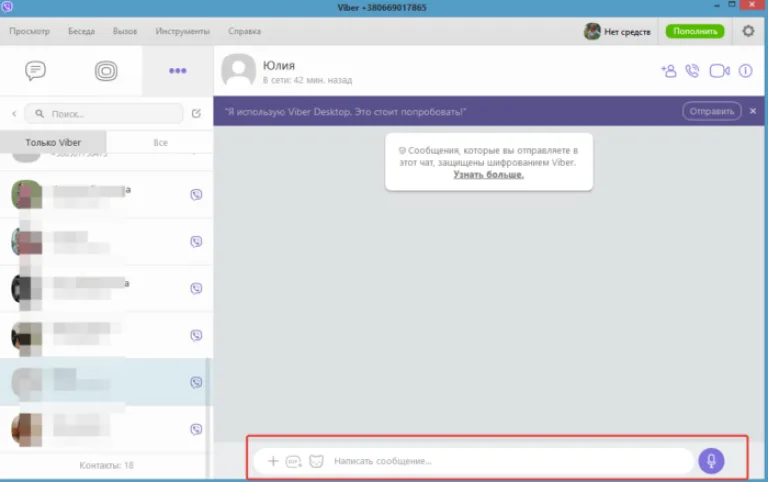Click Viber icon of third blurred contact
Screen dimensions: 768x482
pos(196,289)
